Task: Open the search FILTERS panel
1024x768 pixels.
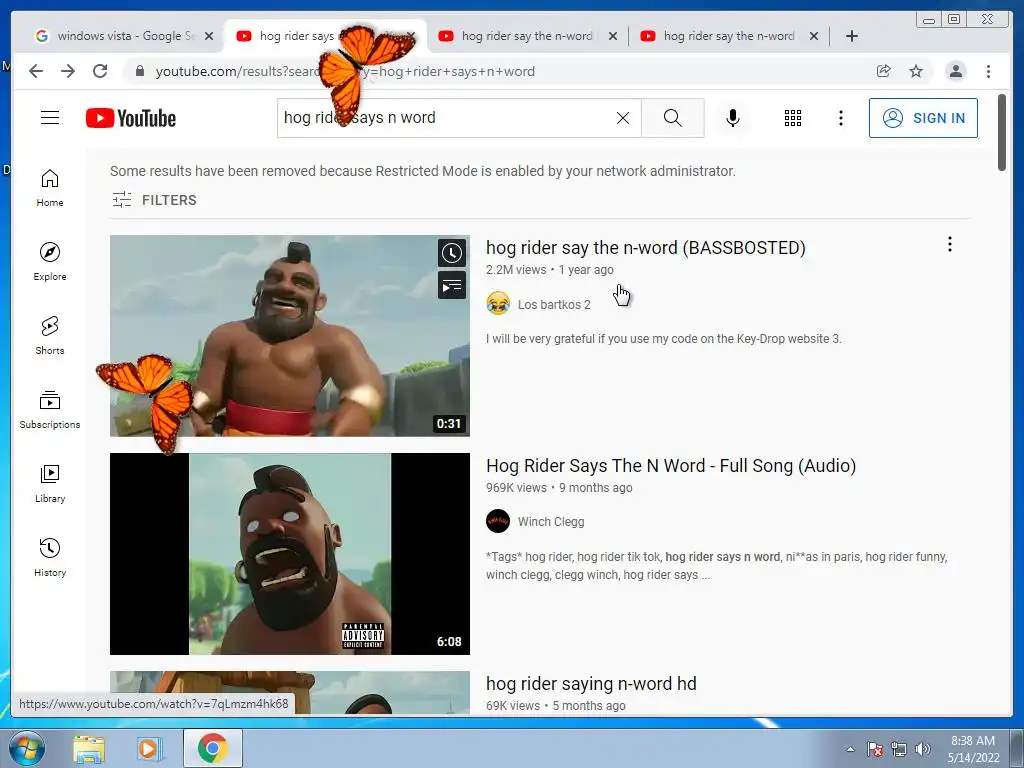Action: [154, 200]
